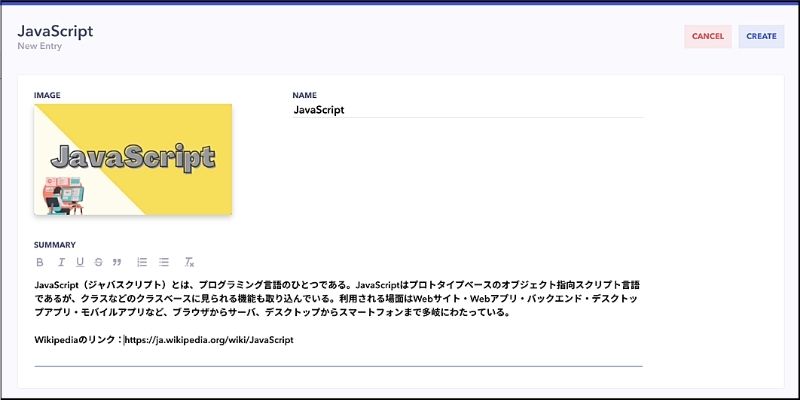Click the CREATE button

761,36
